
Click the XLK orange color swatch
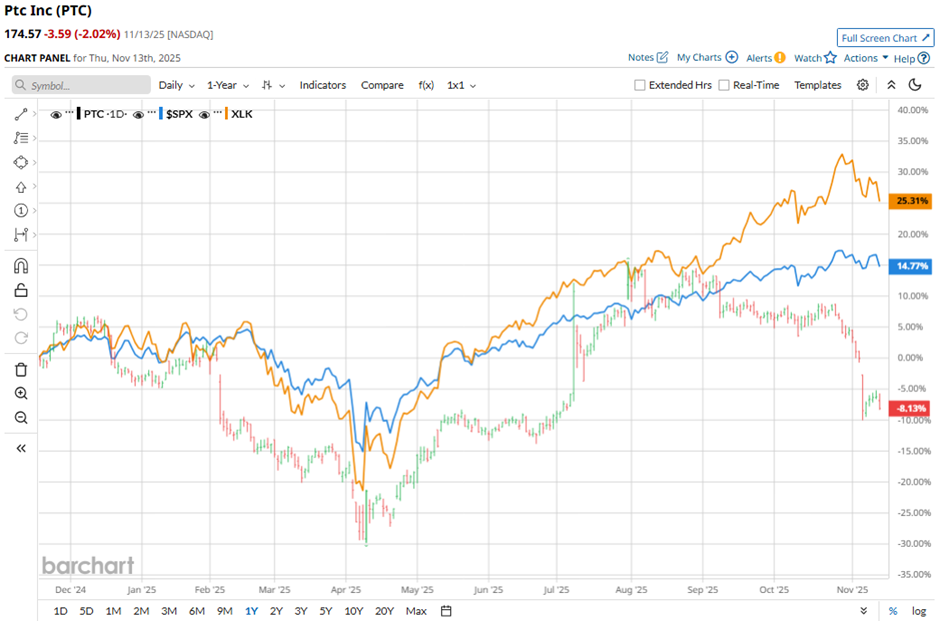click(x=226, y=114)
